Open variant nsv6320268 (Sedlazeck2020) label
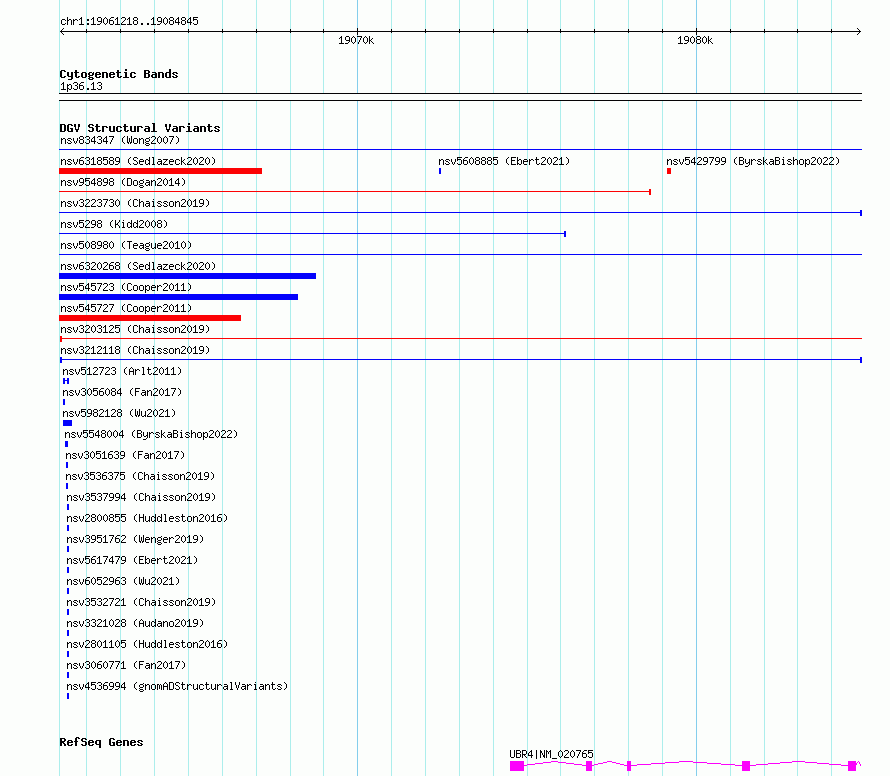 138,266
